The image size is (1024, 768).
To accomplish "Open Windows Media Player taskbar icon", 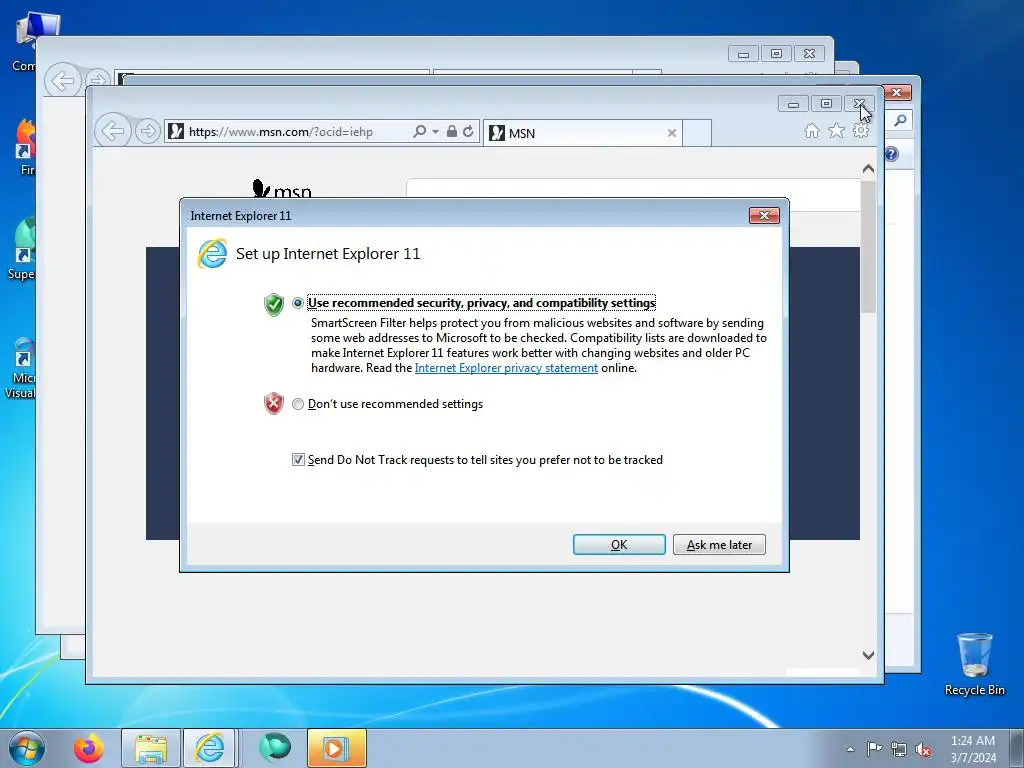I will tap(336, 748).
